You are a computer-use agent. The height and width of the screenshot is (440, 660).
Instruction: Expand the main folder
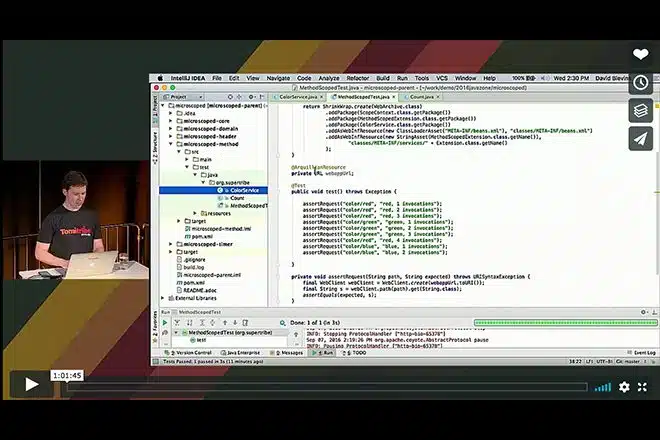[x=187, y=160]
